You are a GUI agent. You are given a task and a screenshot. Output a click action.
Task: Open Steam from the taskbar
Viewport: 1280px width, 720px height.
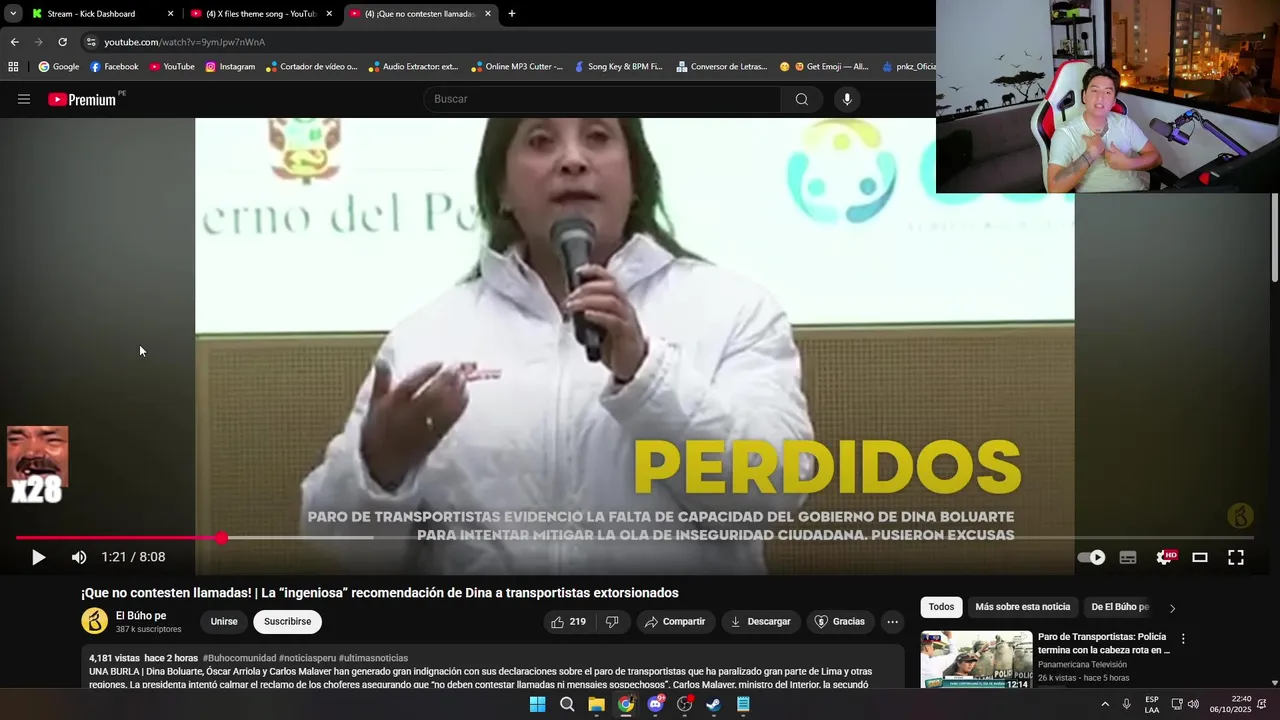(x=713, y=704)
